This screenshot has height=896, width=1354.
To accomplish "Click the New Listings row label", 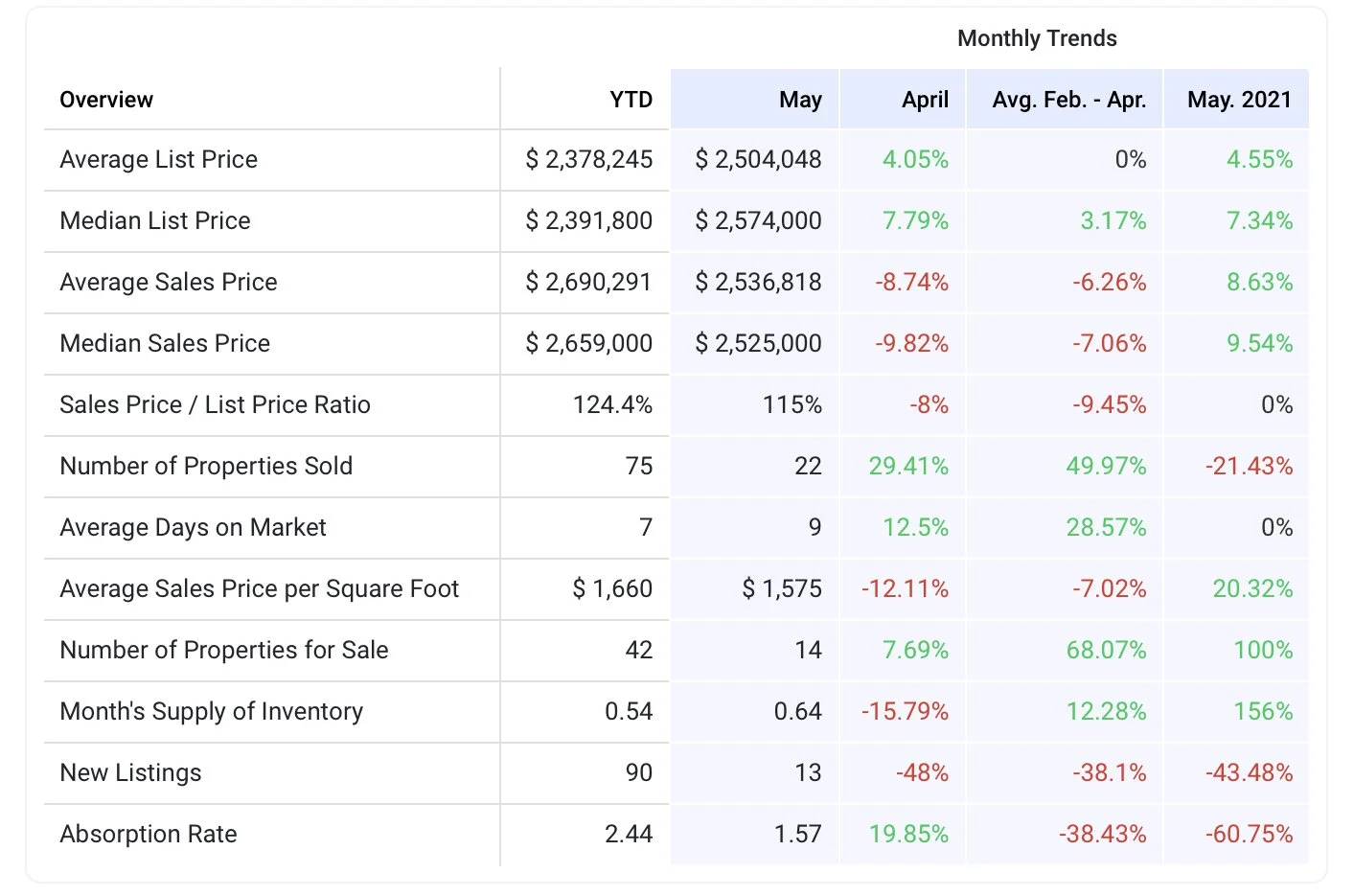I will coord(130,772).
